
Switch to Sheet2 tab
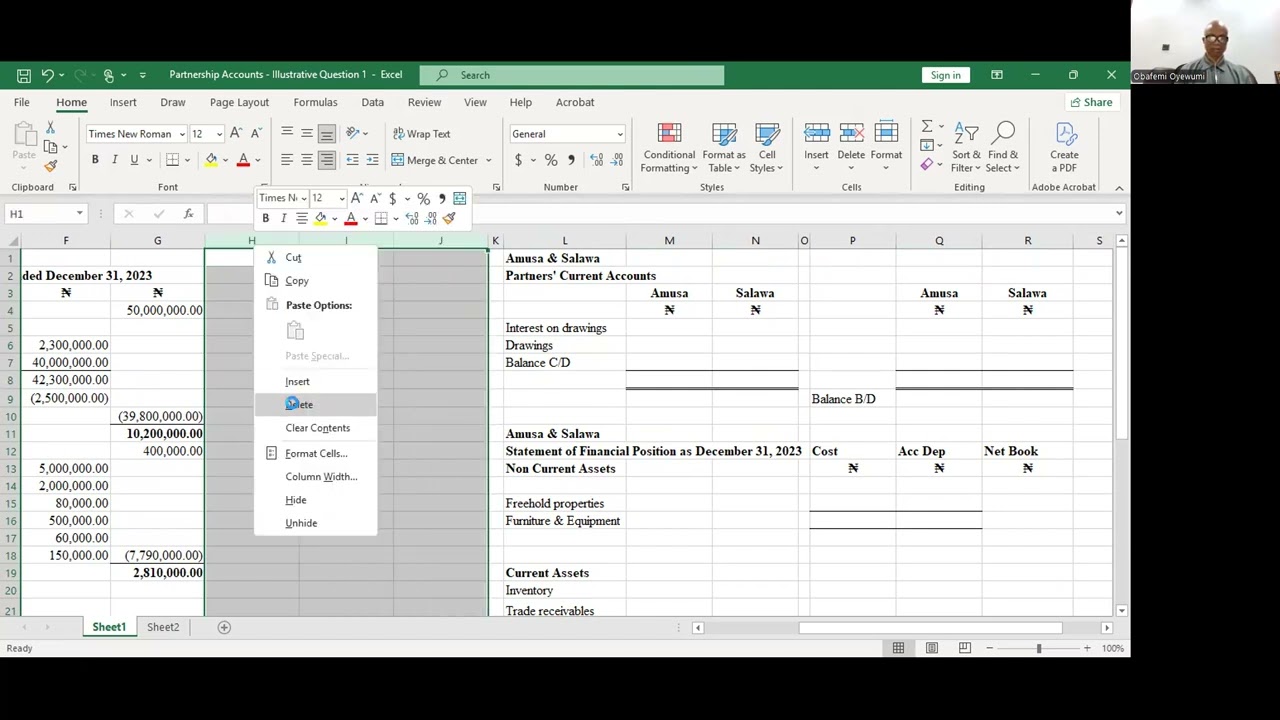(x=163, y=627)
